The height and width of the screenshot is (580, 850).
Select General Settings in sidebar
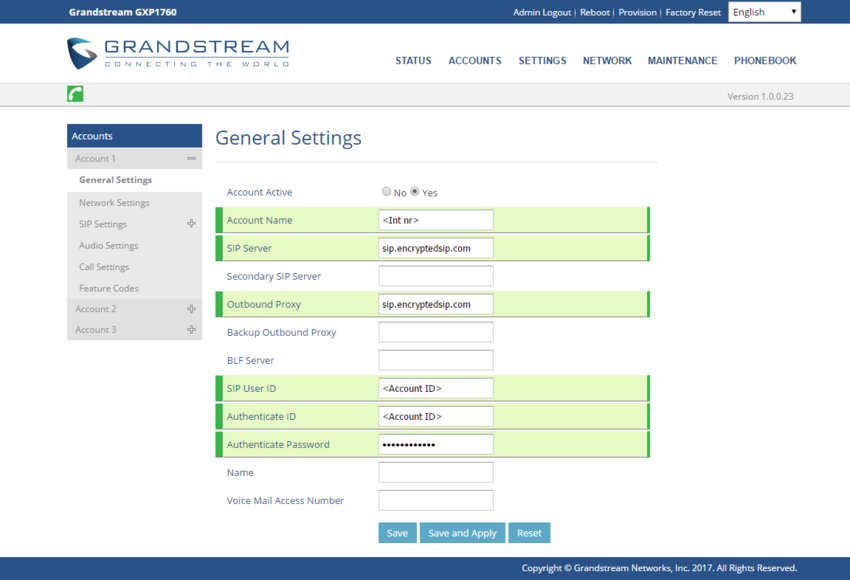coord(115,180)
